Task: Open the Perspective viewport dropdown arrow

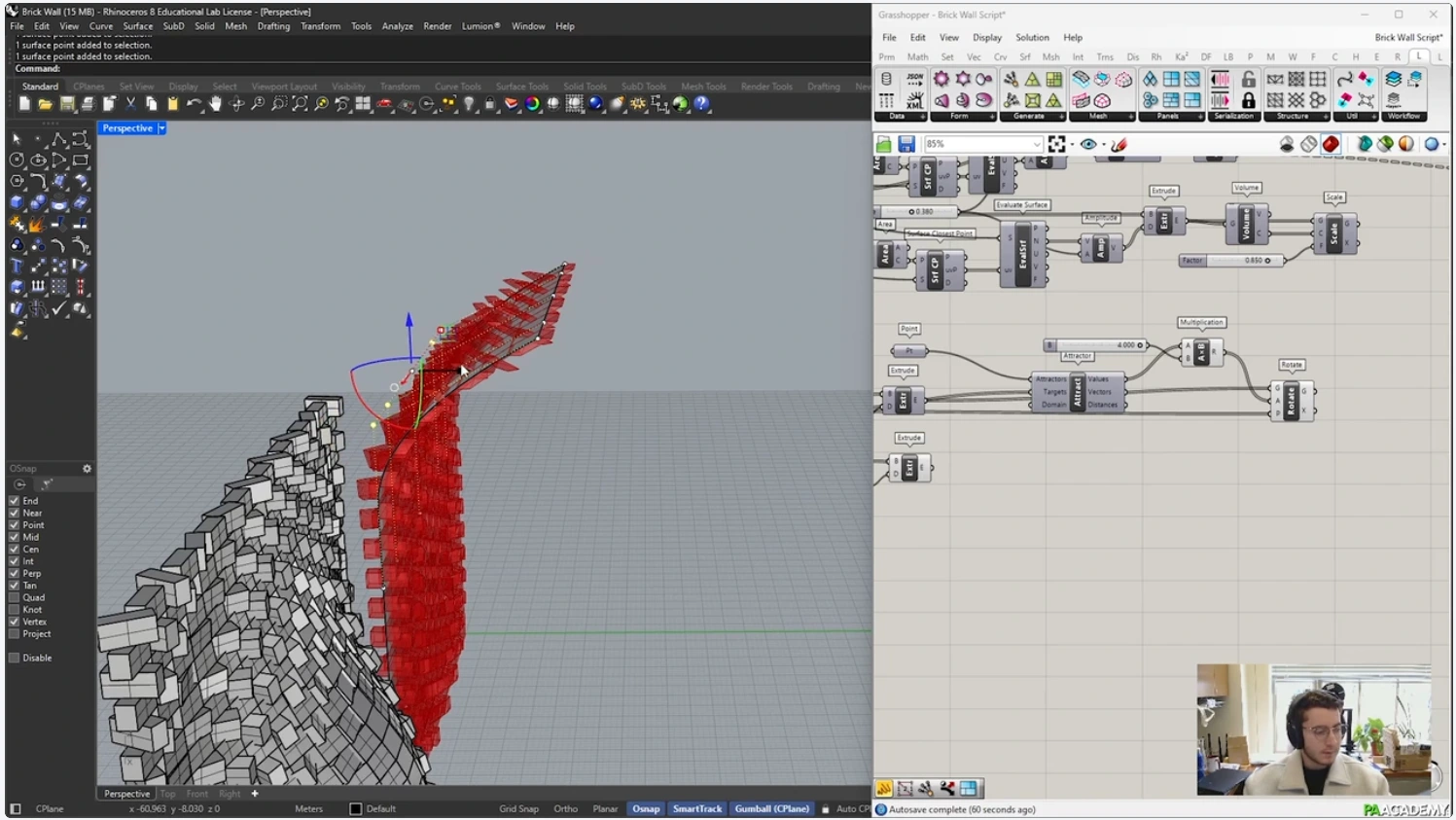Action: click(162, 128)
